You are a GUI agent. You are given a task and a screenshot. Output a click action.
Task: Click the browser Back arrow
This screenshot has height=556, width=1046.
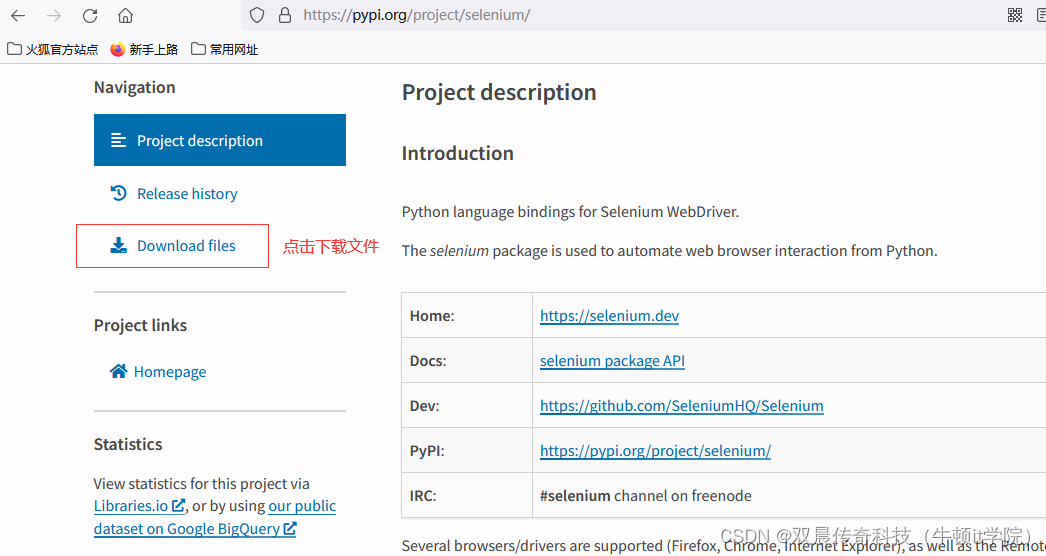click(18, 15)
